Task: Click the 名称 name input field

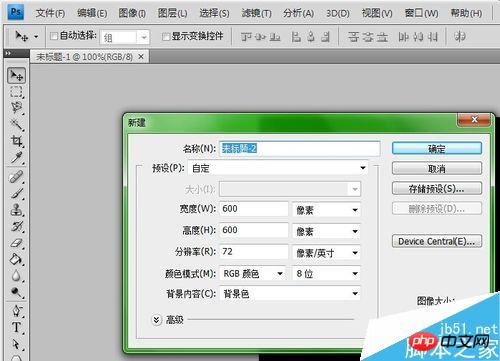Action: [x=299, y=148]
